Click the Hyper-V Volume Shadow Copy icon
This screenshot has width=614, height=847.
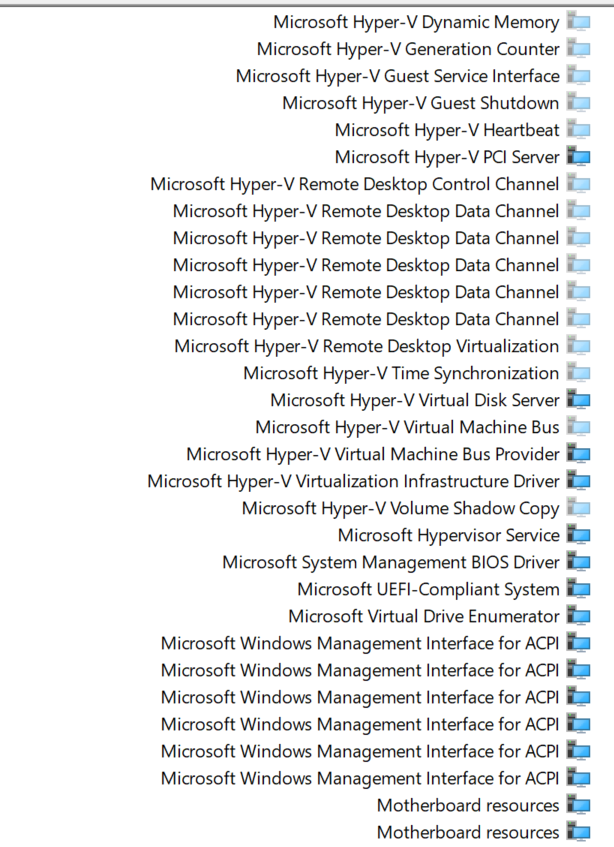click(578, 507)
